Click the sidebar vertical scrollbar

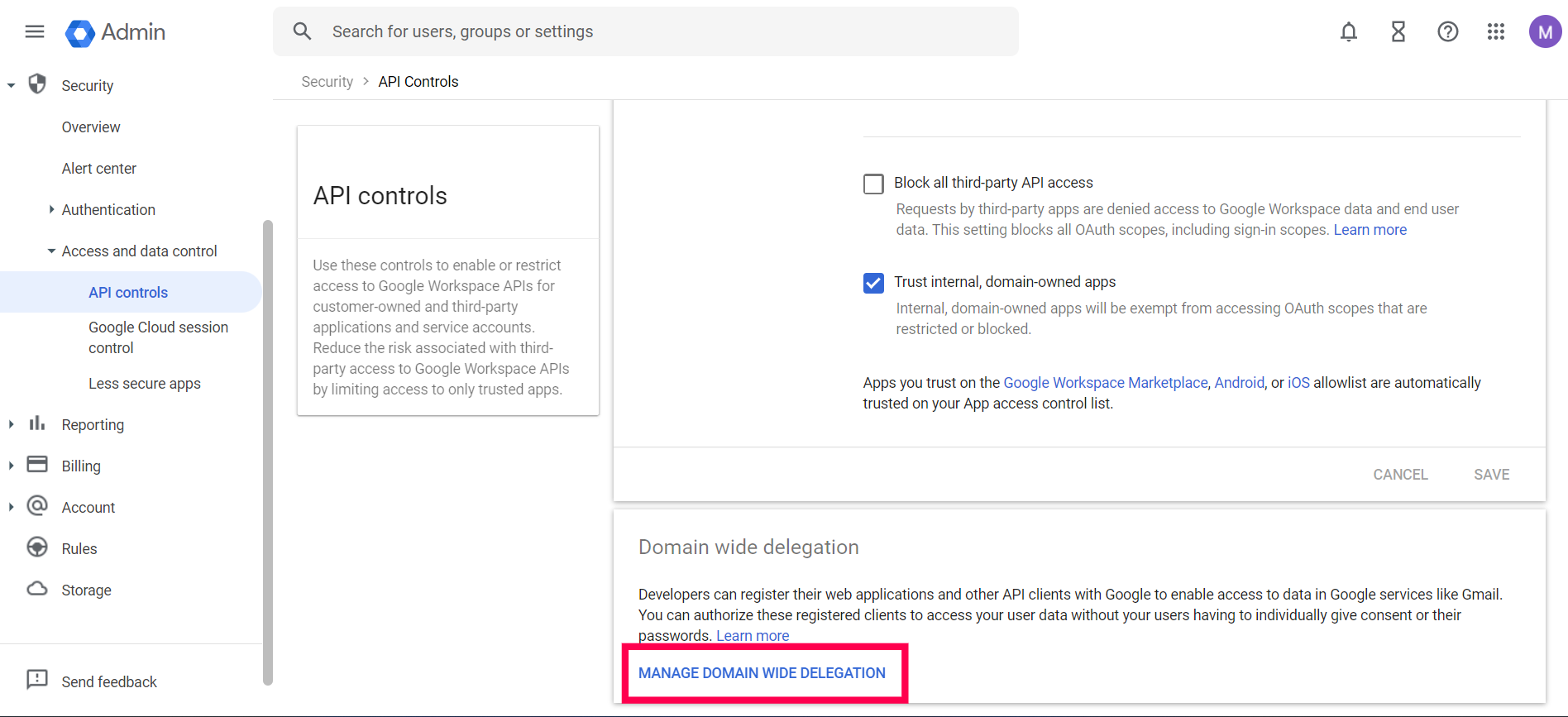pos(267,452)
